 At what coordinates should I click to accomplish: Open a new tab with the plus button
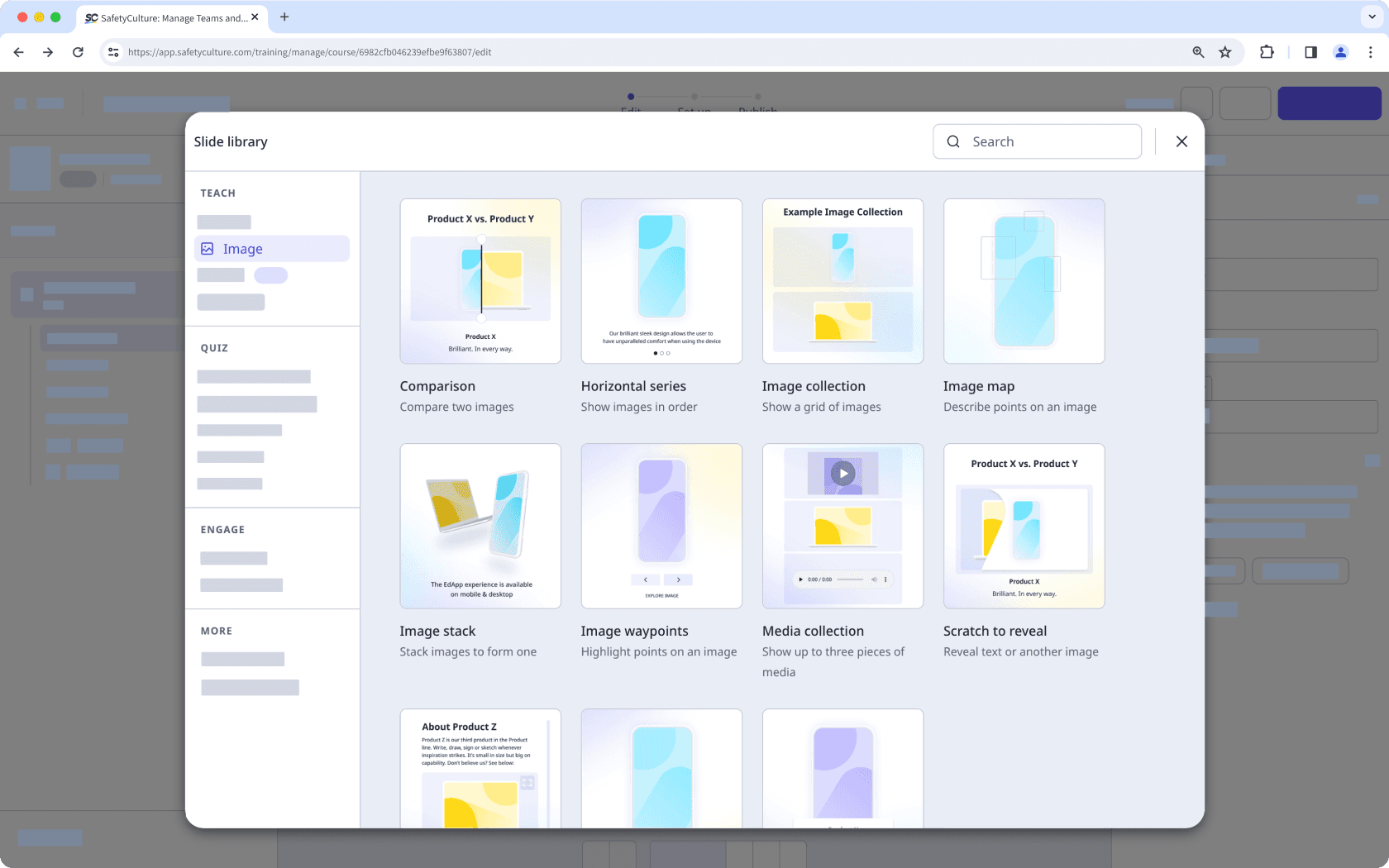click(284, 17)
